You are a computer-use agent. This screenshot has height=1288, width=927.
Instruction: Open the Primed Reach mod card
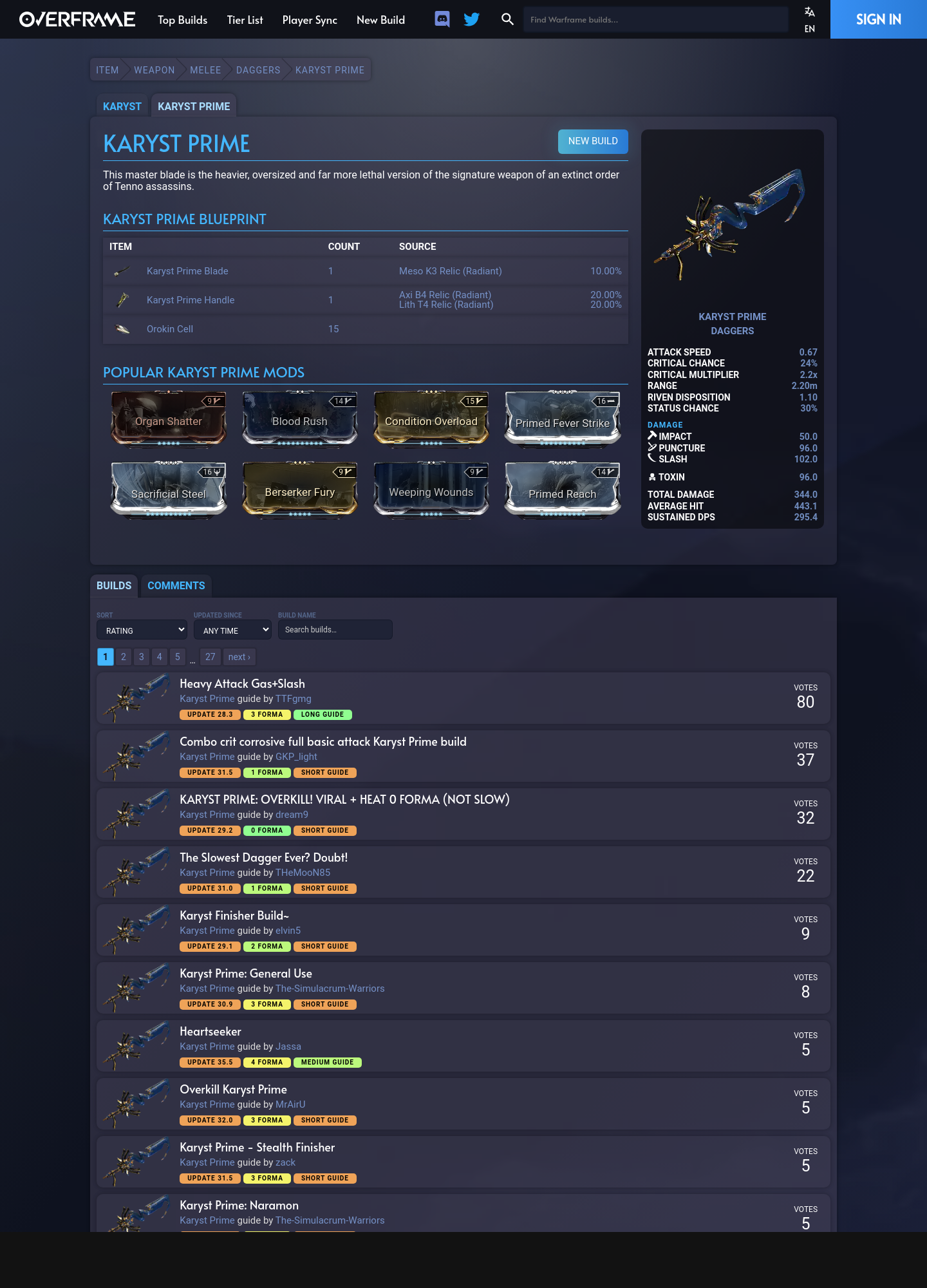pyautogui.click(x=563, y=490)
